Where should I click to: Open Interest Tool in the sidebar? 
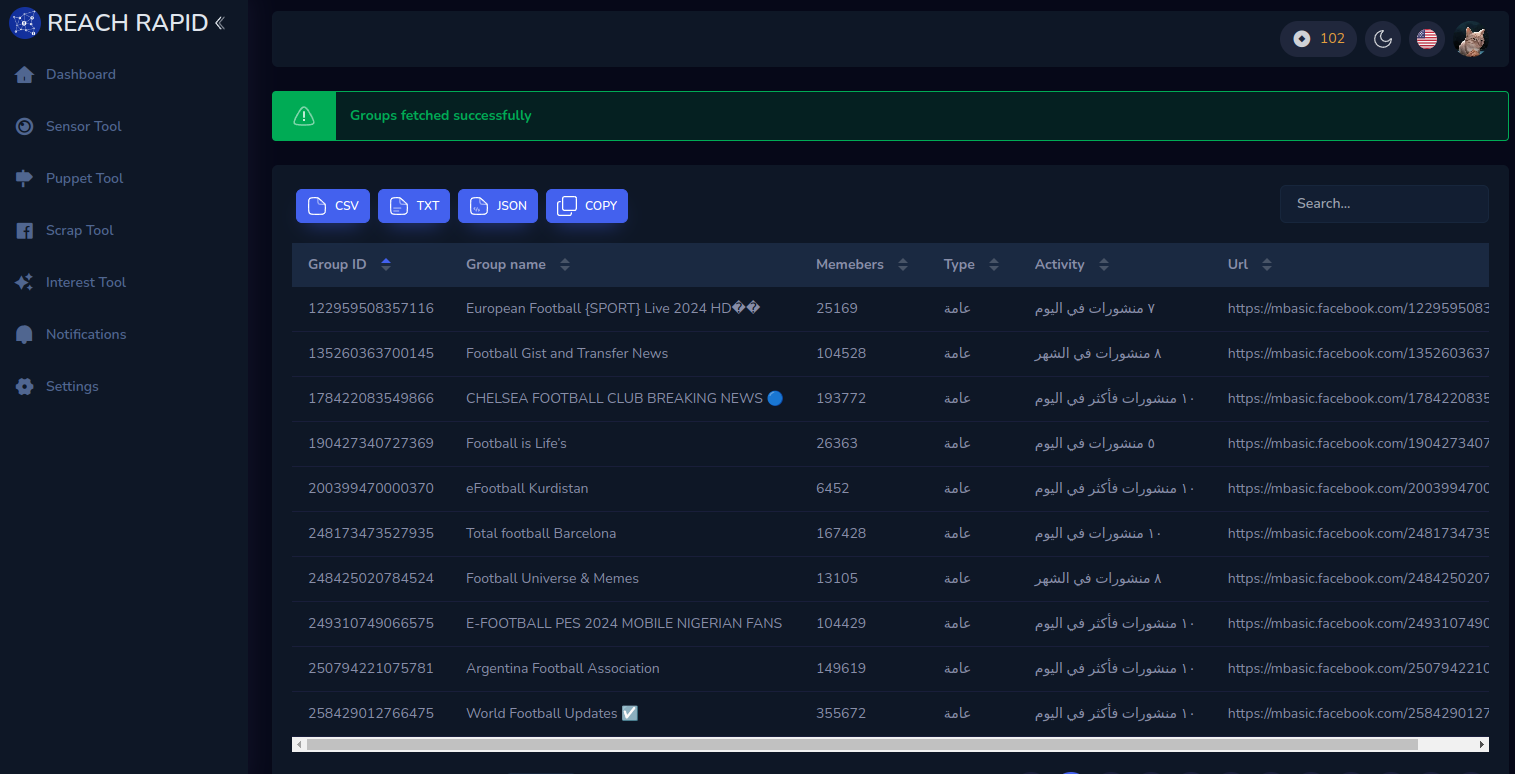(86, 282)
